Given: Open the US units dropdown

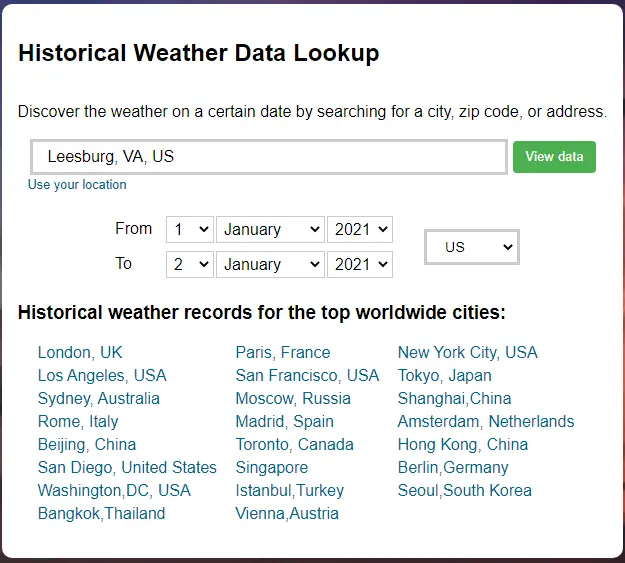Looking at the screenshot, I should [x=471, y=246].
